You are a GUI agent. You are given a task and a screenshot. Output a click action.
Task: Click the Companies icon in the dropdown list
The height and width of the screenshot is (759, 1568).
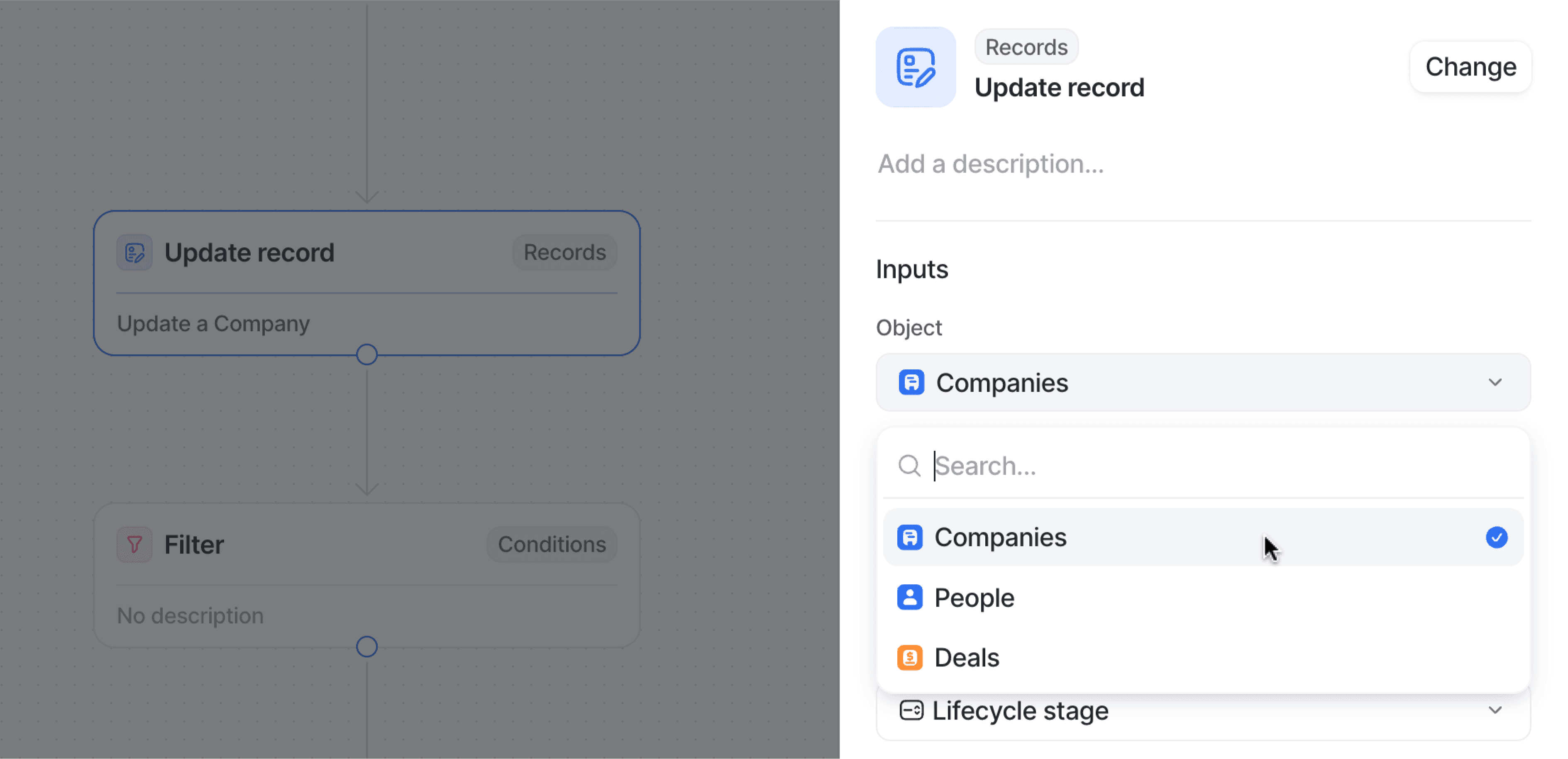pos(910,537)
